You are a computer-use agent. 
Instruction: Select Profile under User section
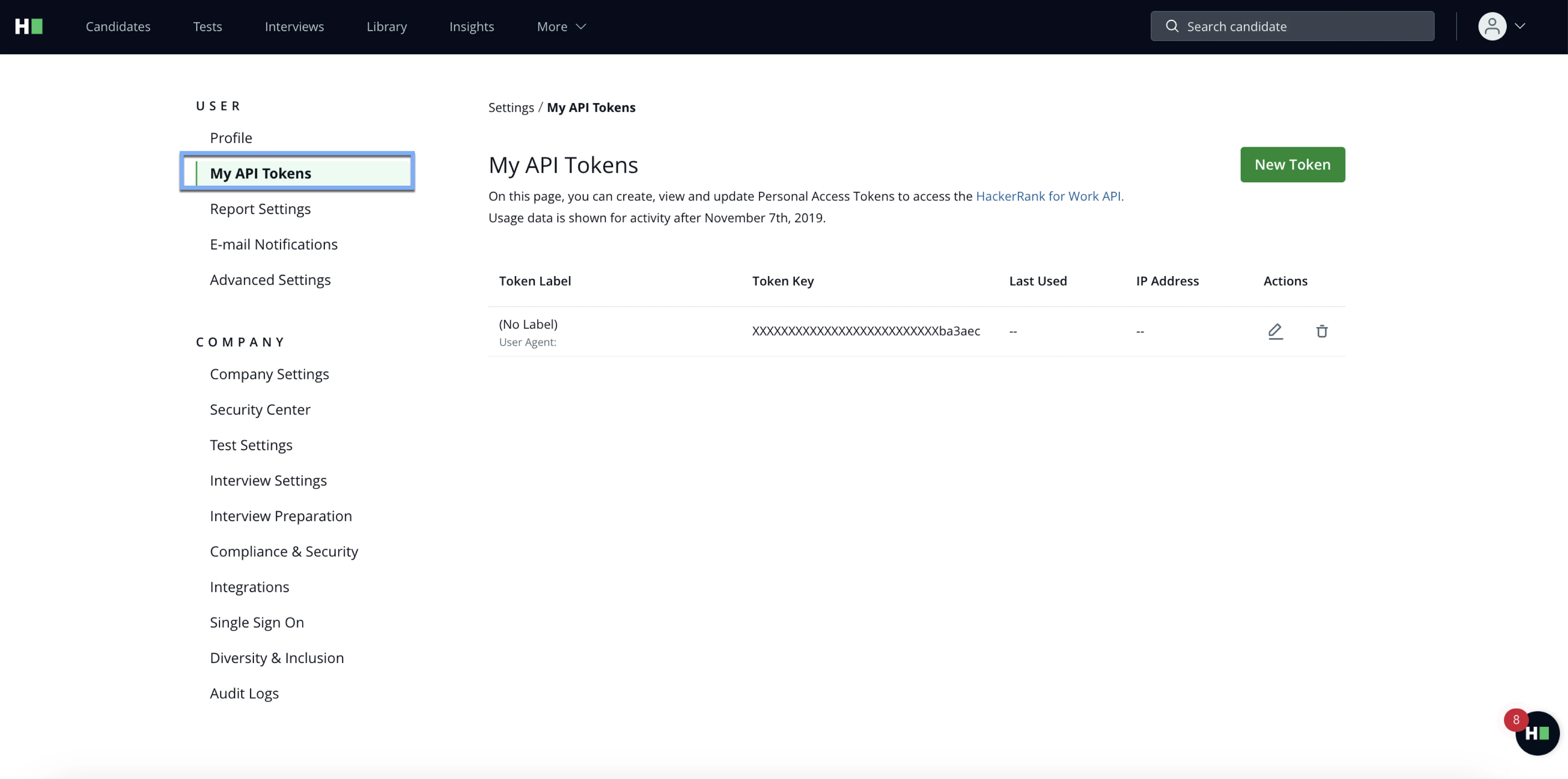tap(231, 138)
